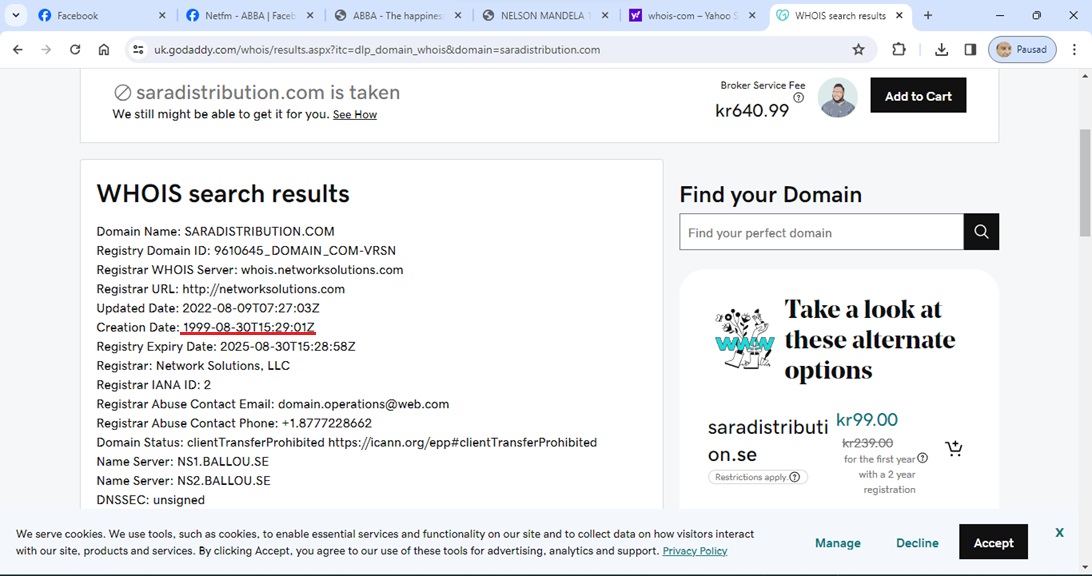Click the page vertical scrollbar thumb
Screen dimensions: 1092x576
tap(1084, 183)
